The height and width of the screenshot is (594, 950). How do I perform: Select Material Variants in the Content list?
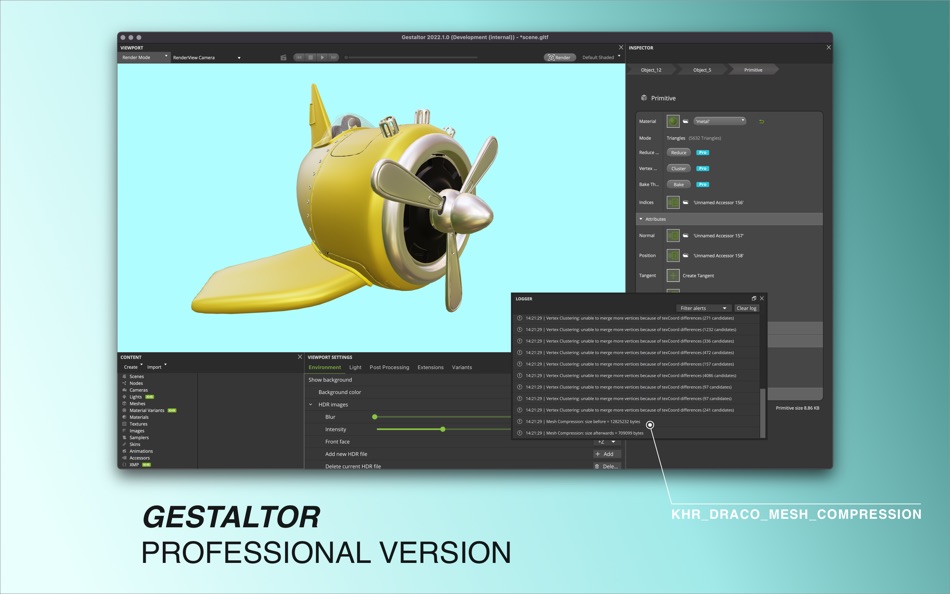(147, 410)
